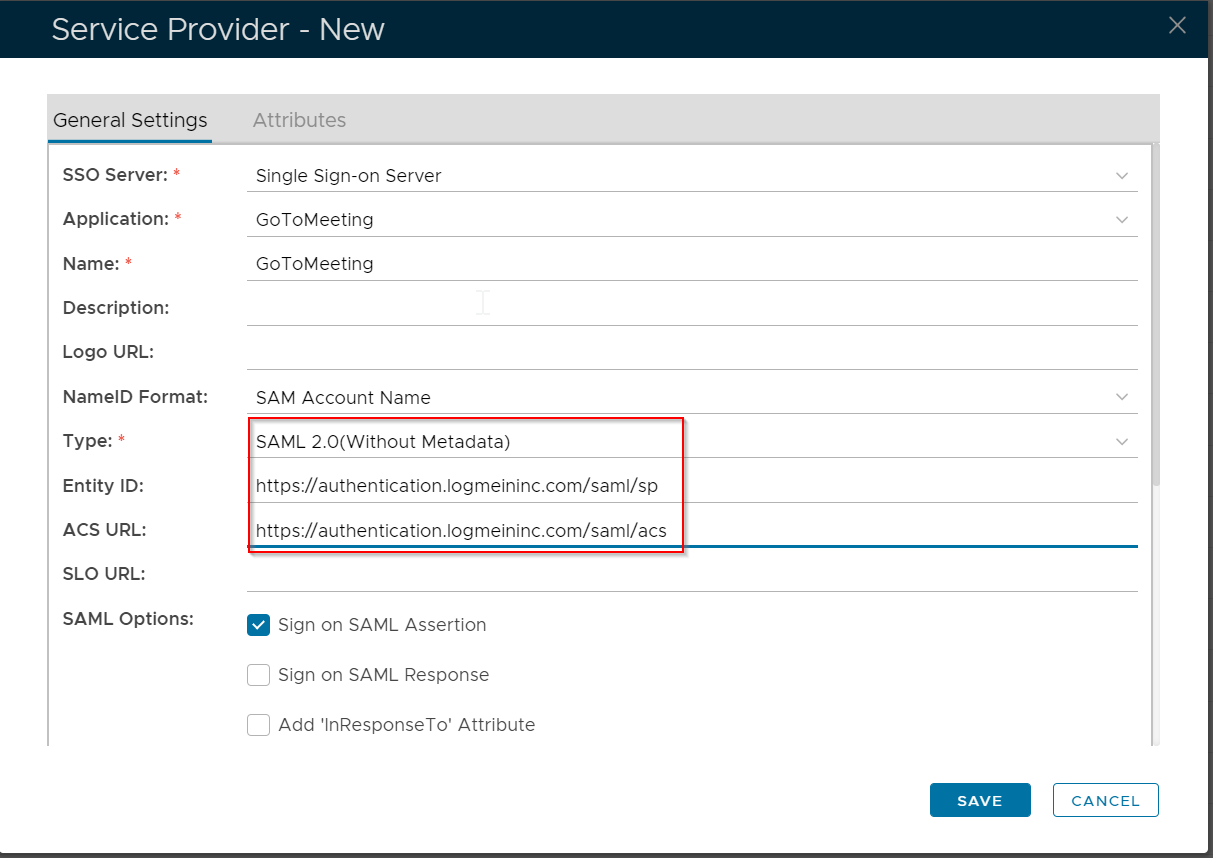Close the Service Provider dialog with X
The width and height of the screenshot is (1213, 858).
click(x=1177, y=26)
